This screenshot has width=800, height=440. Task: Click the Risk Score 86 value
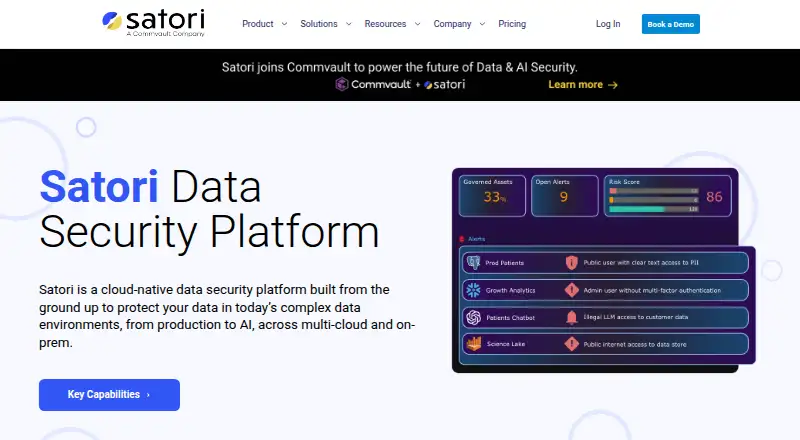click(714, 197)
